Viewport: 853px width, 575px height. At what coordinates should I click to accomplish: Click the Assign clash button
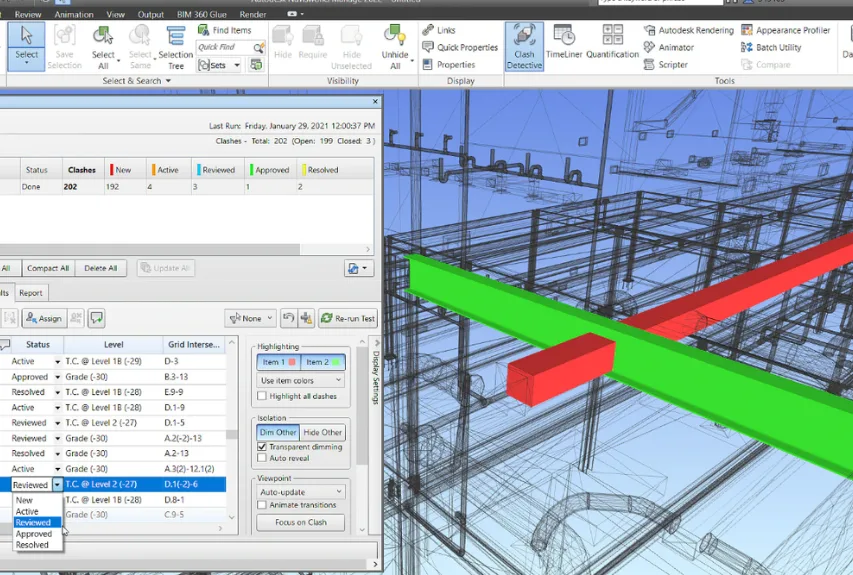coord(44,318)
